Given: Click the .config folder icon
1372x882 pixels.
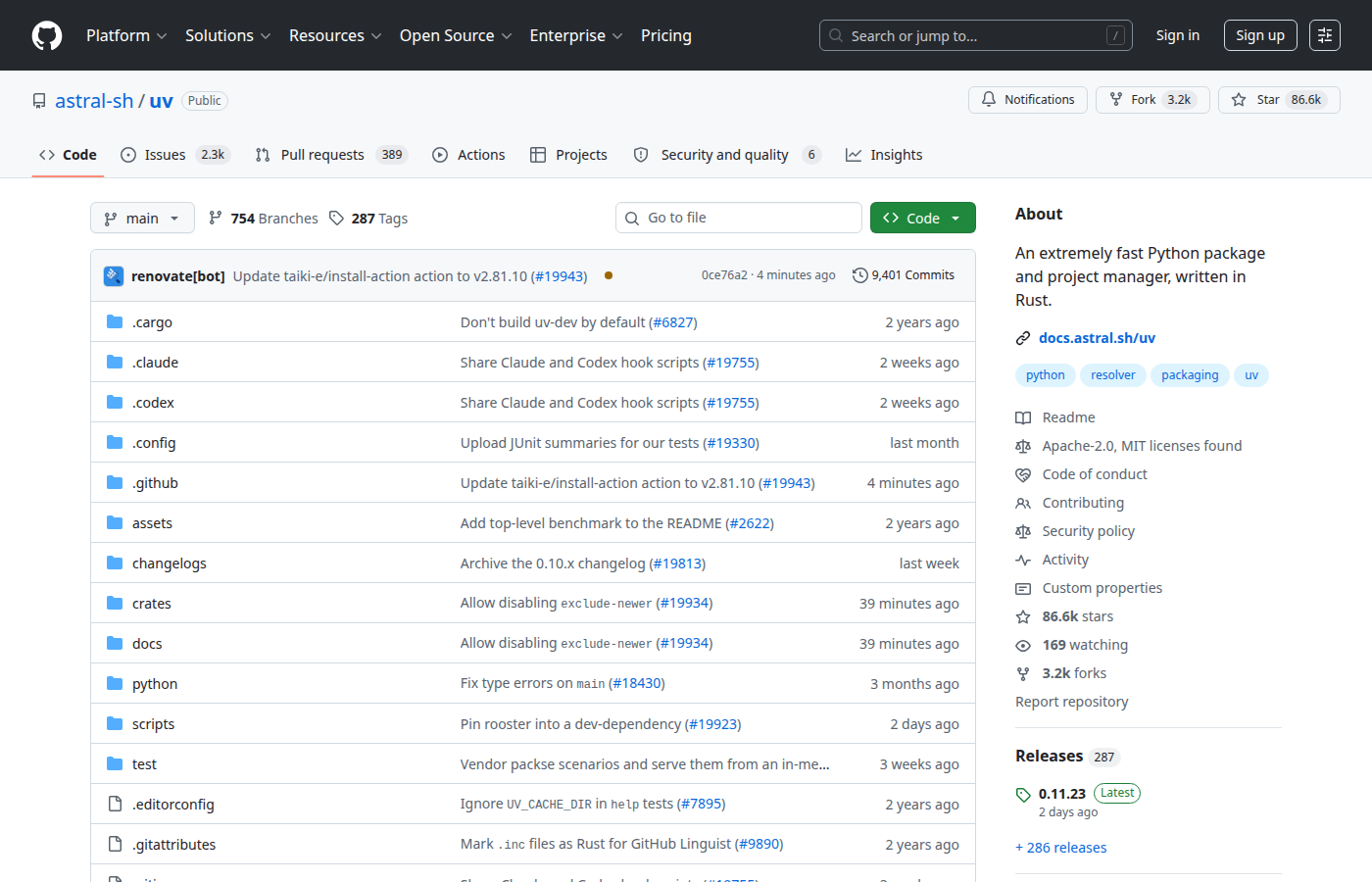Looking at the screenshot, I should pyautogui.click(x=115, y=442).
